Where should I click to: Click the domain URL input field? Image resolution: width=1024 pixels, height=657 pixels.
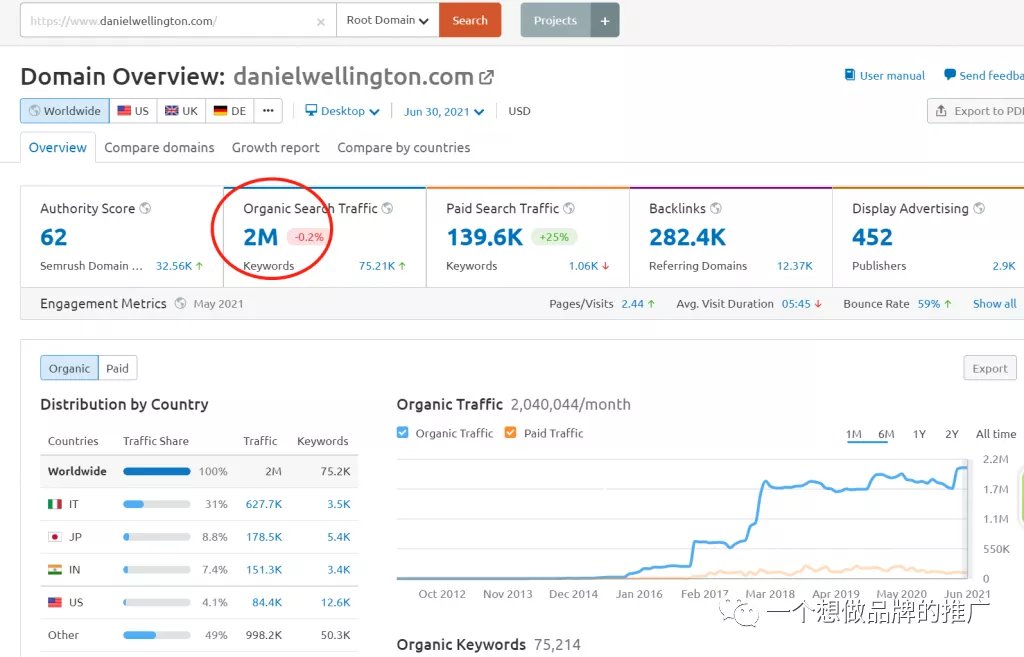pos(178,20)
